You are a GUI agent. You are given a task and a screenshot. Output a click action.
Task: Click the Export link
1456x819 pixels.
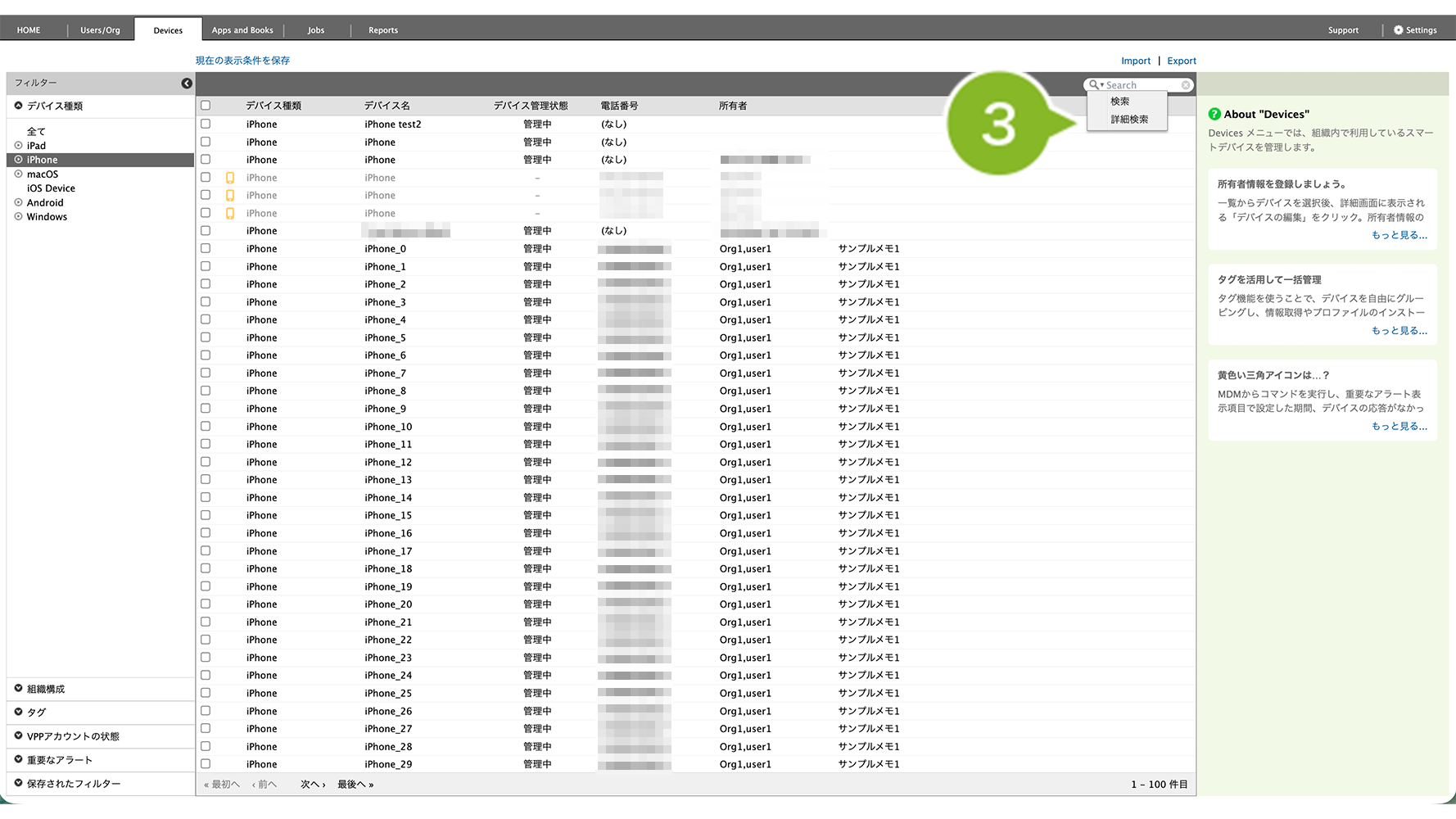pos(1181,61)
